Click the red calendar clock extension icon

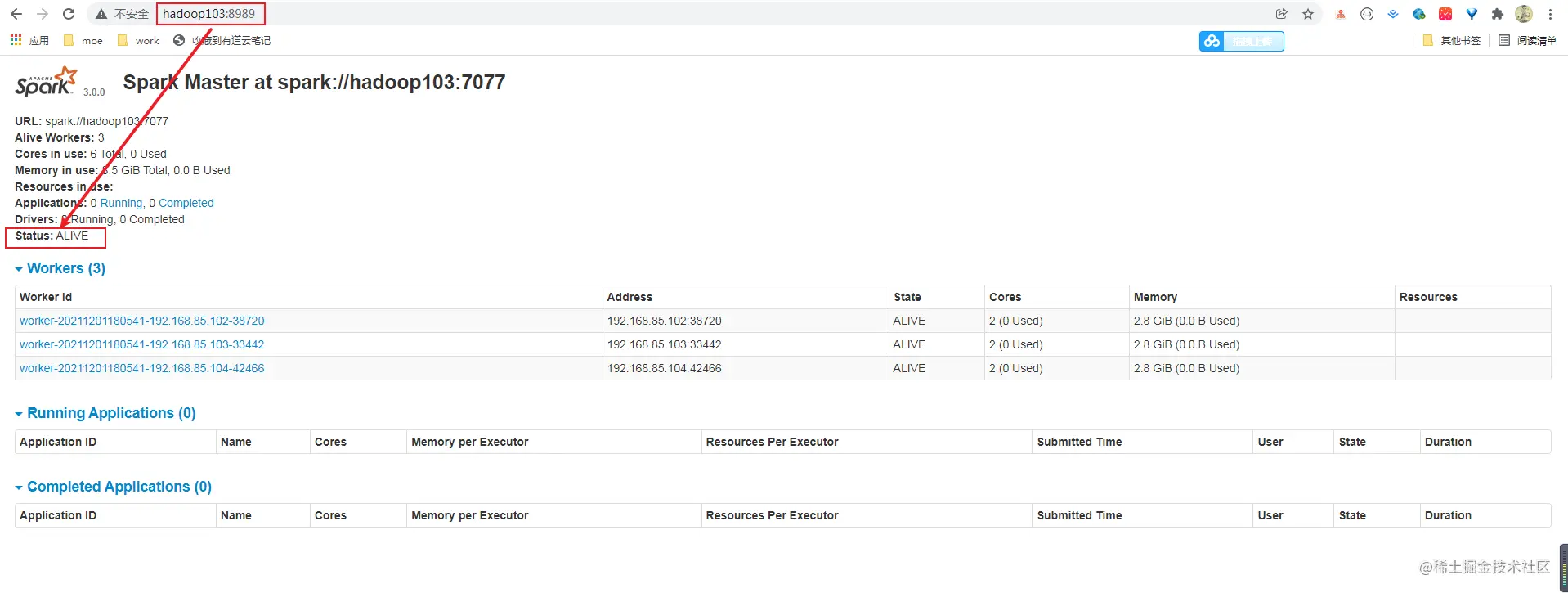pyautogui.click(x=1445, y=14)
